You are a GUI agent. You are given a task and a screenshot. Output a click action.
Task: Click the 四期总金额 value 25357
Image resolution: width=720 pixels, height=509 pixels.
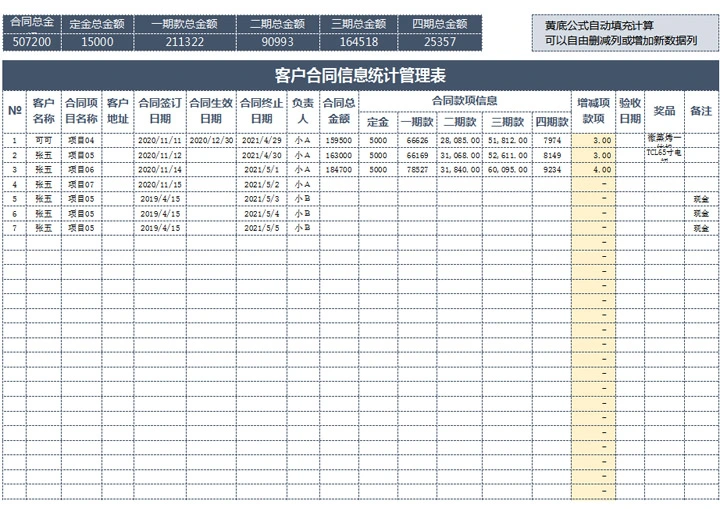pyautogui.click(x=439, y=42)
